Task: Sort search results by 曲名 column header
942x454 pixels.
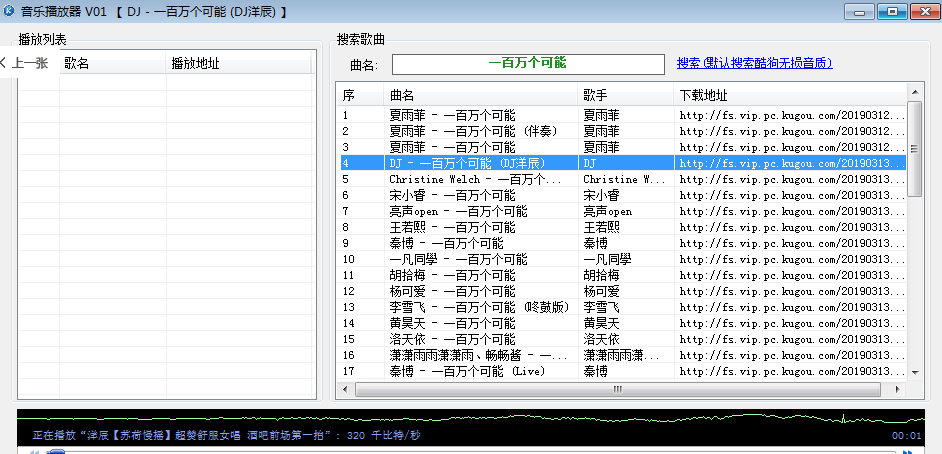Action: point(481,95)
